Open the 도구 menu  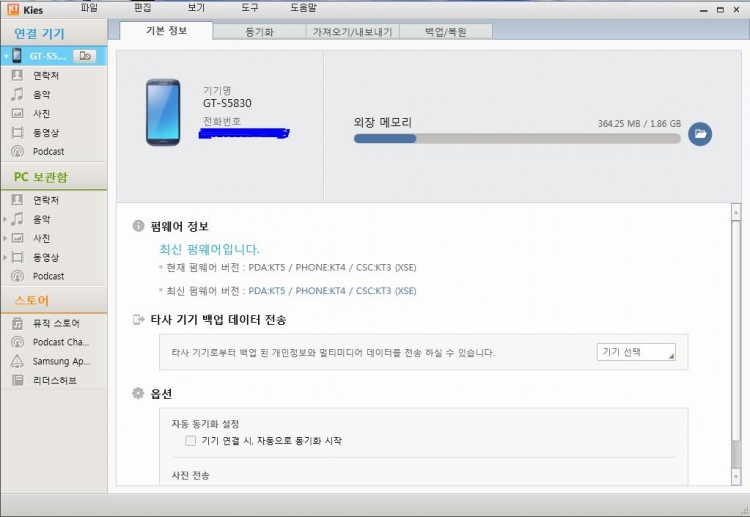(250, 8)
